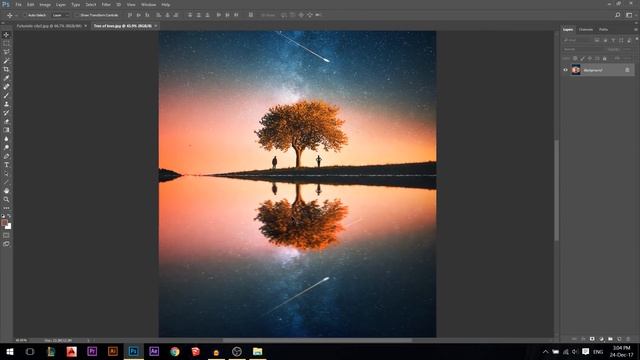The height and width of the screenshot is (360, 640).
Task: Open the Image menu
Action: pos(45,4)
